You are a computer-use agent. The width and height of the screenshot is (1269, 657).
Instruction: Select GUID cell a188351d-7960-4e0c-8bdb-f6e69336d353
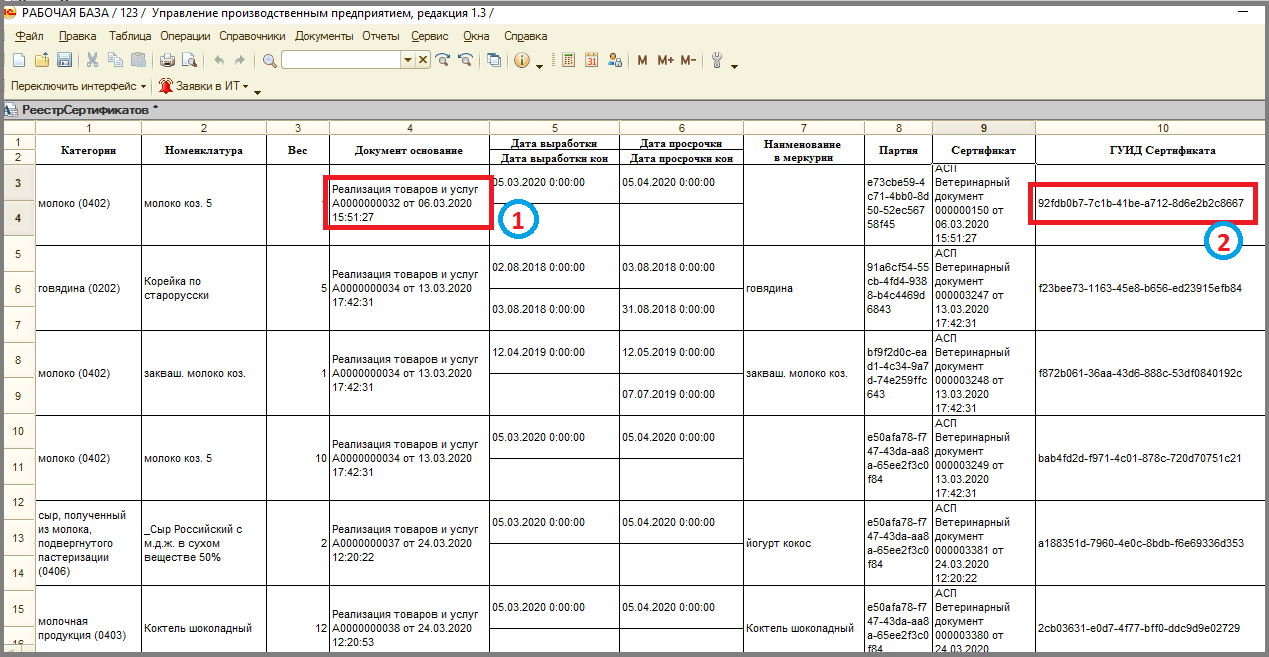[1151, 543]
